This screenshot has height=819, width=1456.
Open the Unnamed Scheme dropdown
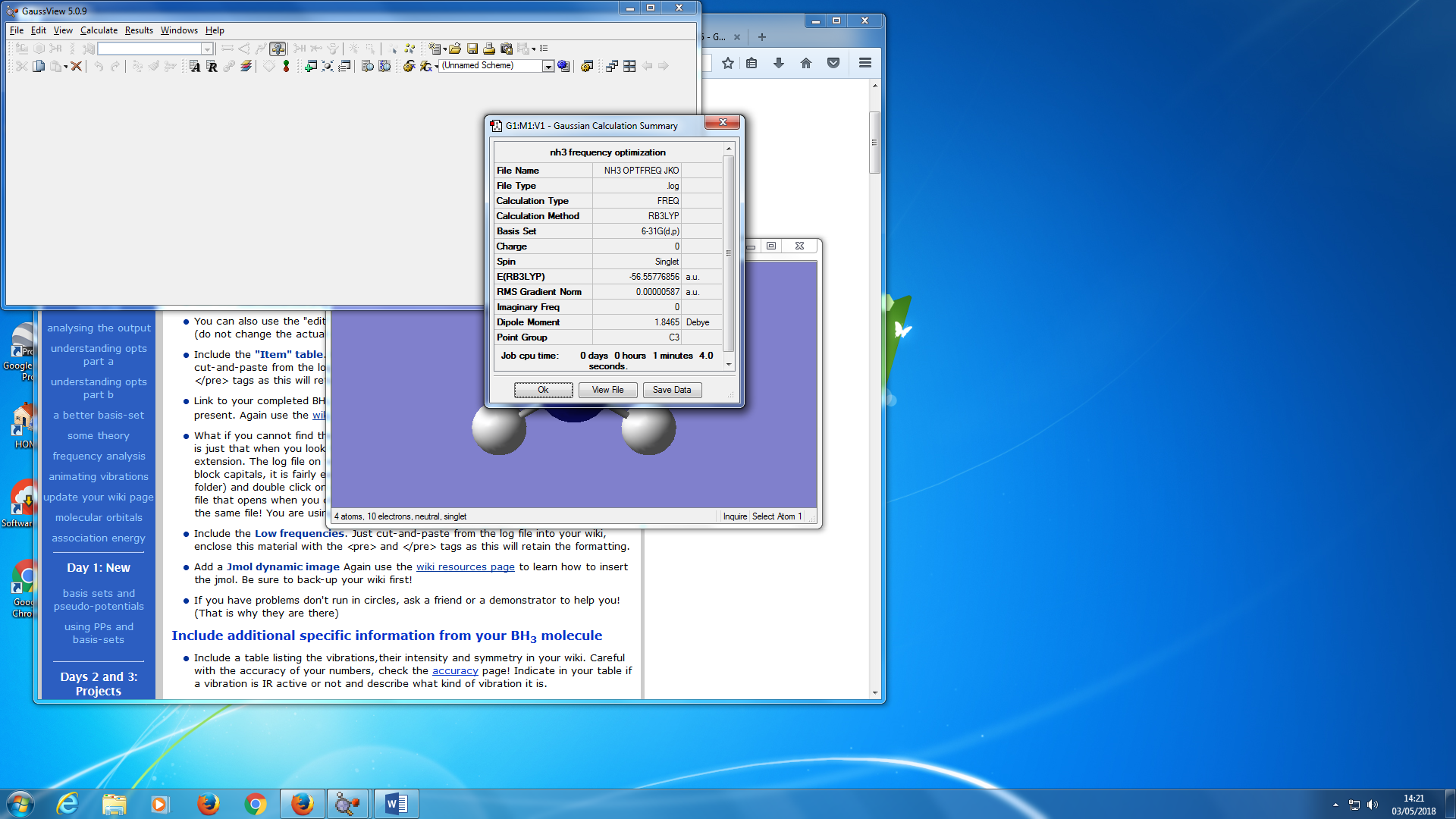tap(548, 67)
